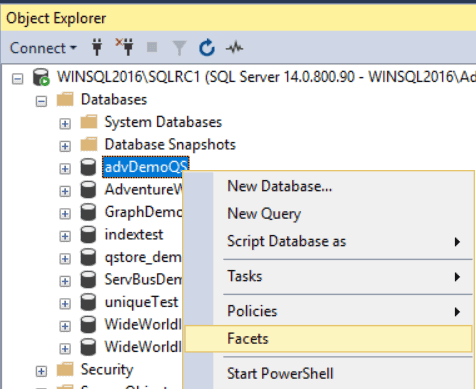Click the Stop square toolbar icon
This screenshot has width=476, height=389.
click(152, 47)
